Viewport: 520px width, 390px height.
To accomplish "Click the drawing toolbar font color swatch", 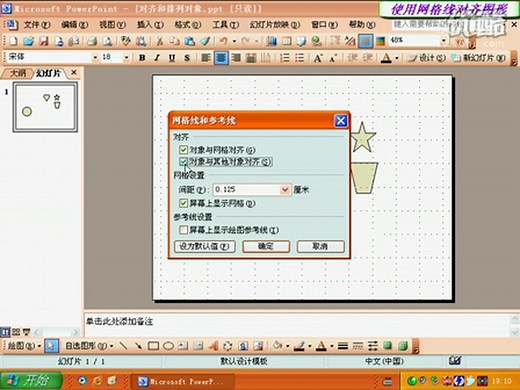I will [321, 346].
